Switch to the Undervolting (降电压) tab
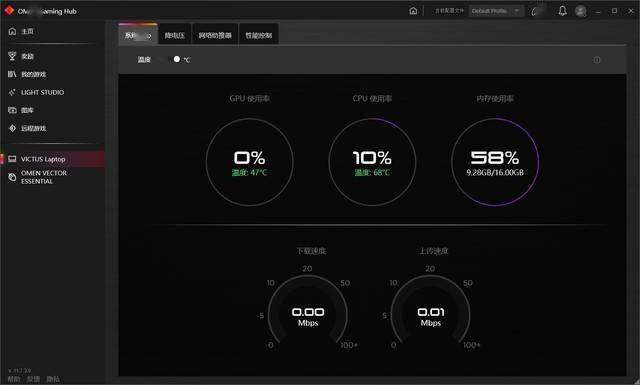This screenshot has width=640, height=385. point(175,35)
